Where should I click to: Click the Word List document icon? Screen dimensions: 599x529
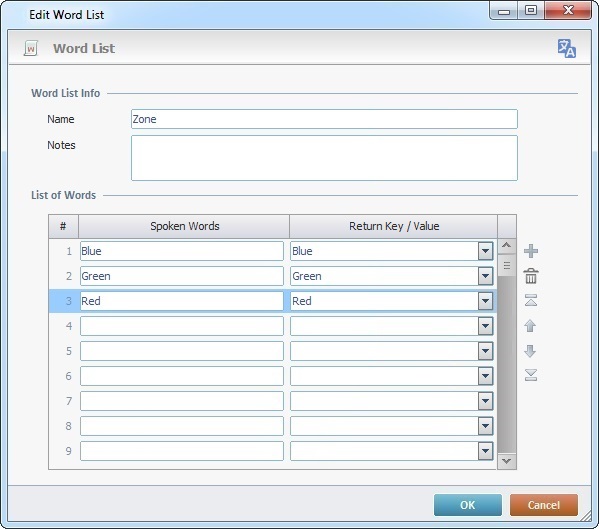[x=31, y=49]
